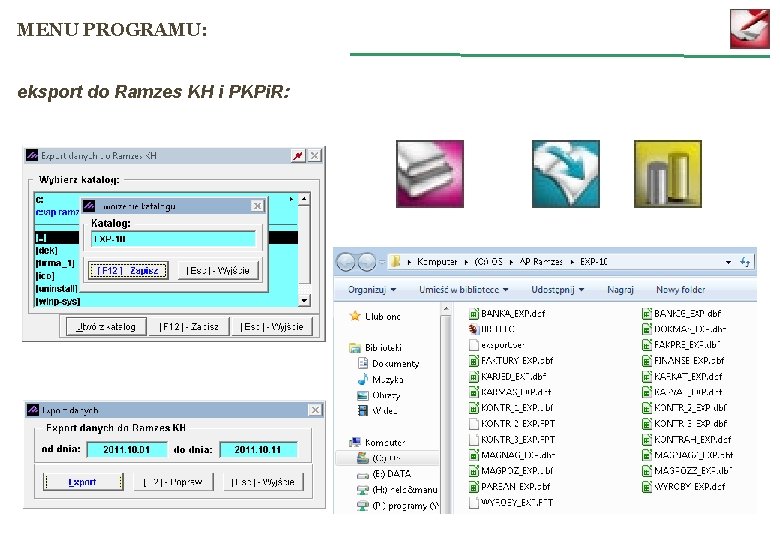Select the WYROBY_EXP.FPT file icon
Screen dimensions: 780x540
(474, 502)
